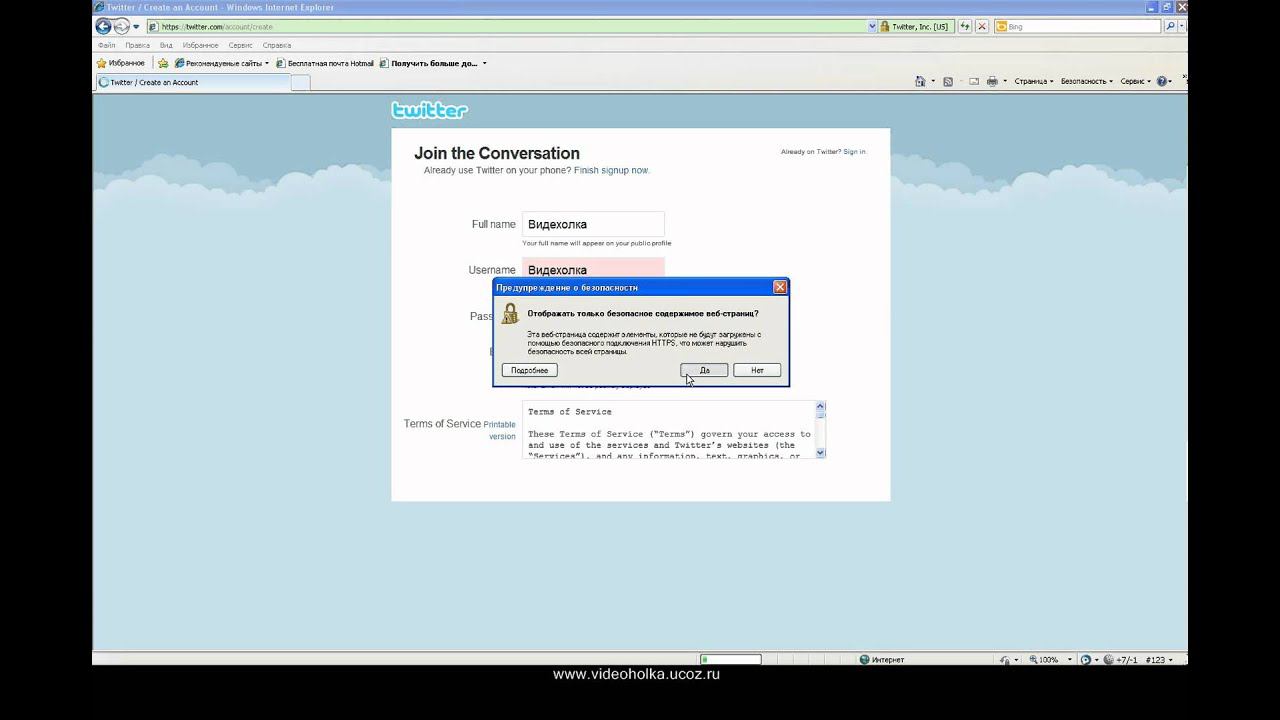Image resolution: width=1280 pixels, height=720 pixels.
Task: Click the Подробнее button in the dialog
Action: [x=530, y=370]
